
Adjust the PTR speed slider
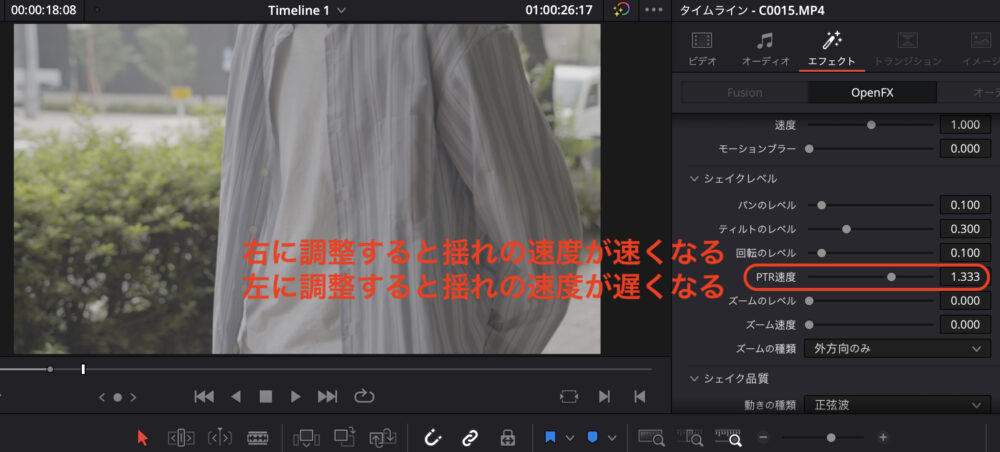[891, 275]
